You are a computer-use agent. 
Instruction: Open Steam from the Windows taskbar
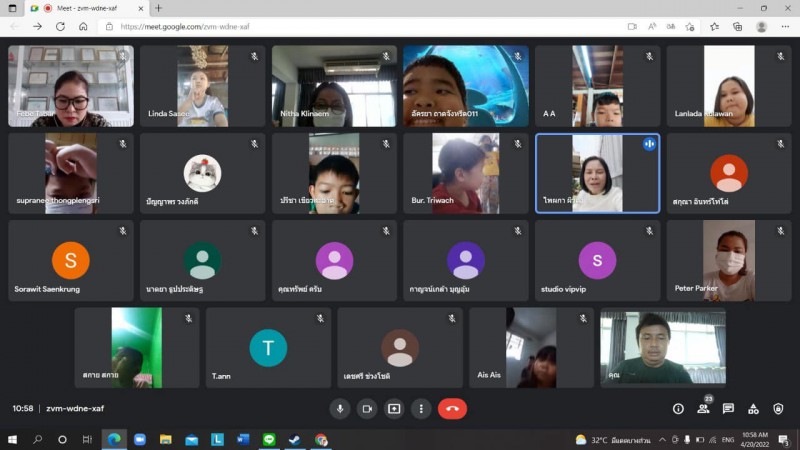[295, 439]
